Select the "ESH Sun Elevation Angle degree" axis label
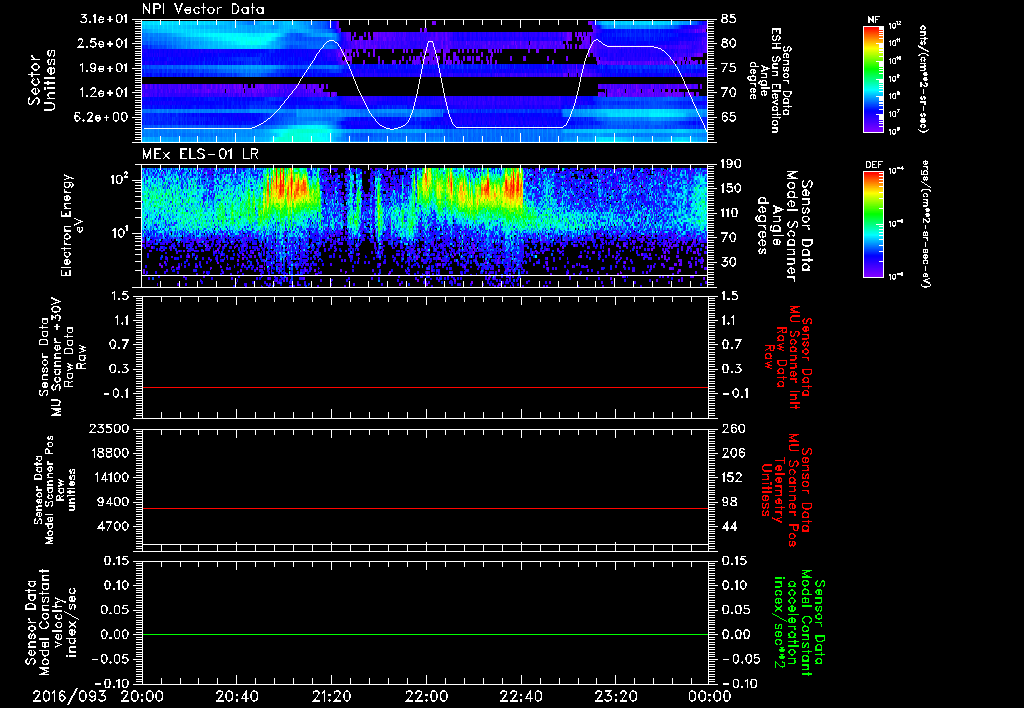 click(769, 80)
